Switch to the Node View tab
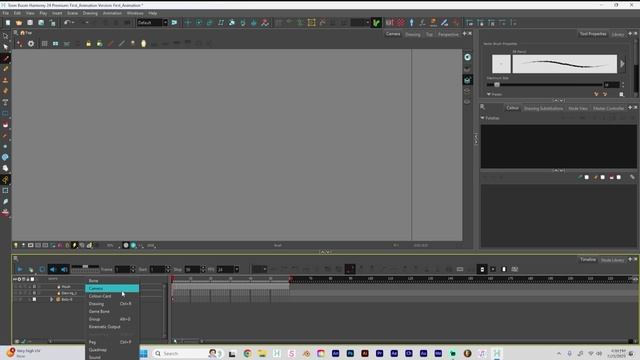Image resolution: width=640 pixels, height=360 pixels. pos(578,109)
